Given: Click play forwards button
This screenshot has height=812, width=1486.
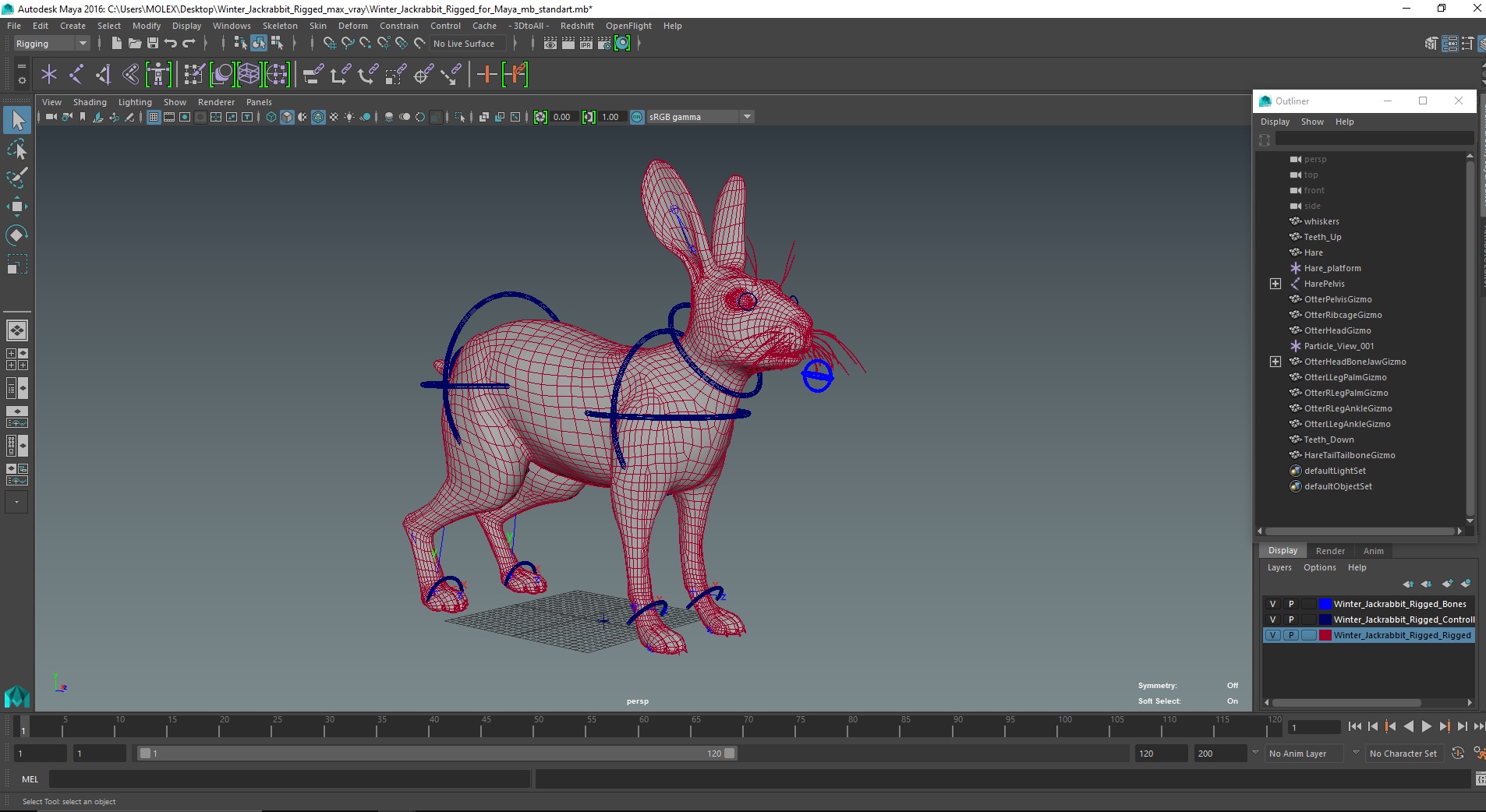Looking at the screenshot, I should (x=1426, y=726).
